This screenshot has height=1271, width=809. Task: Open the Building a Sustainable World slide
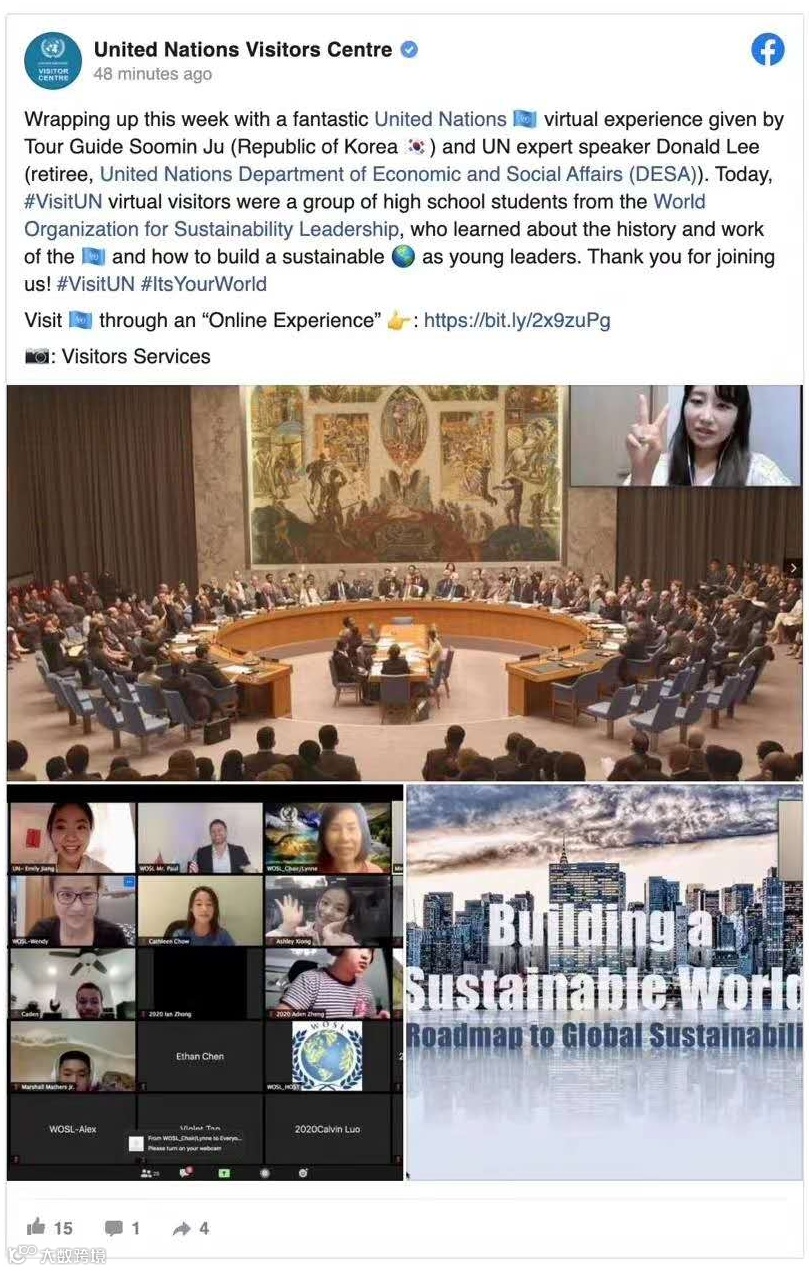tap(604, 982)
